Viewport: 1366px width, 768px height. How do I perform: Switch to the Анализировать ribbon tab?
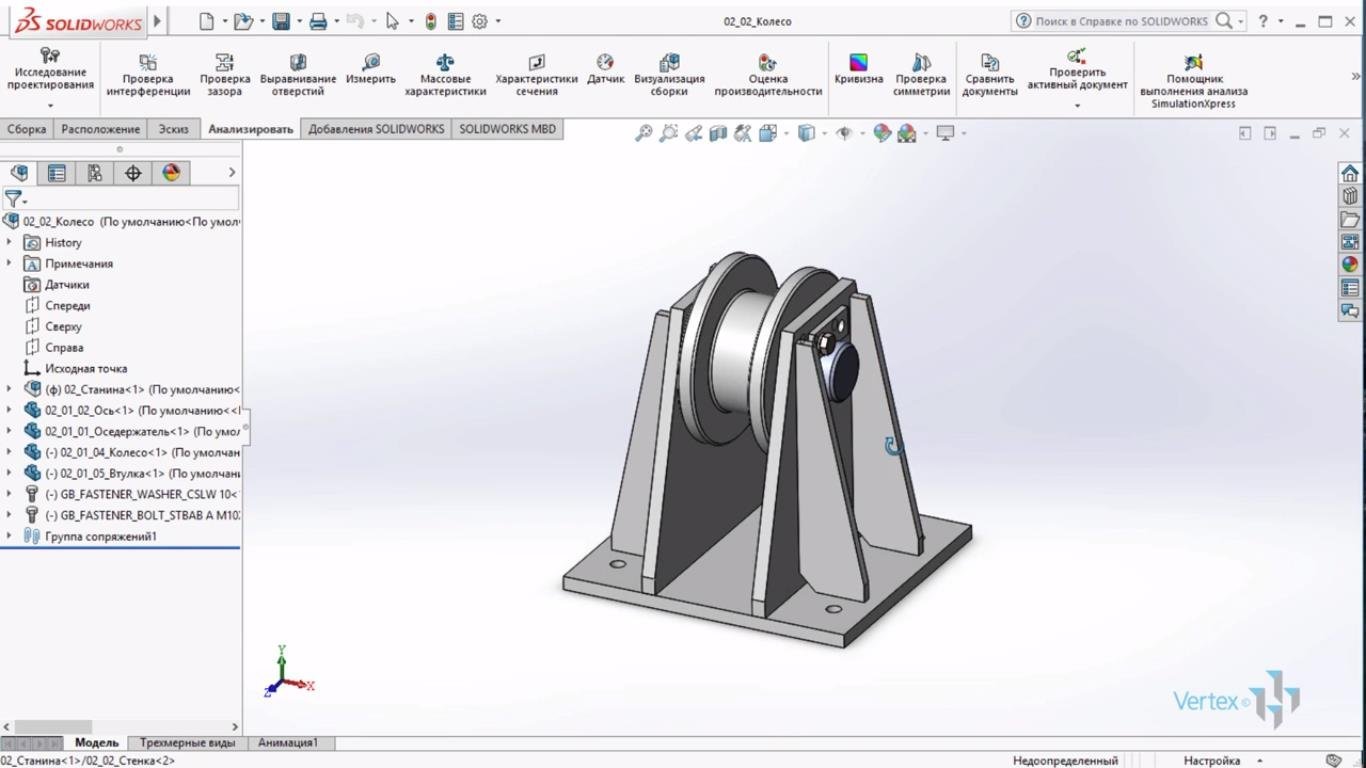249,128
